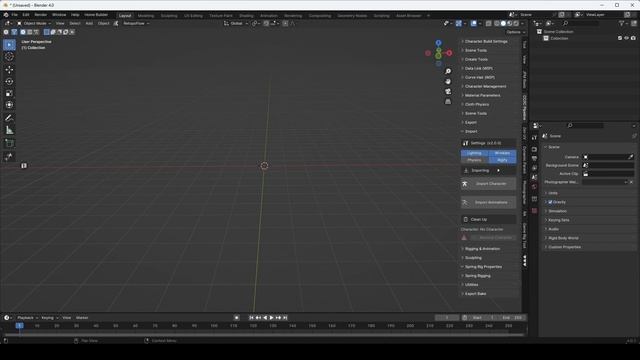The height and width of the screenshot is (360, 640).
Task: Jump to previous keyframe
Action: click(x=258, y=318)
